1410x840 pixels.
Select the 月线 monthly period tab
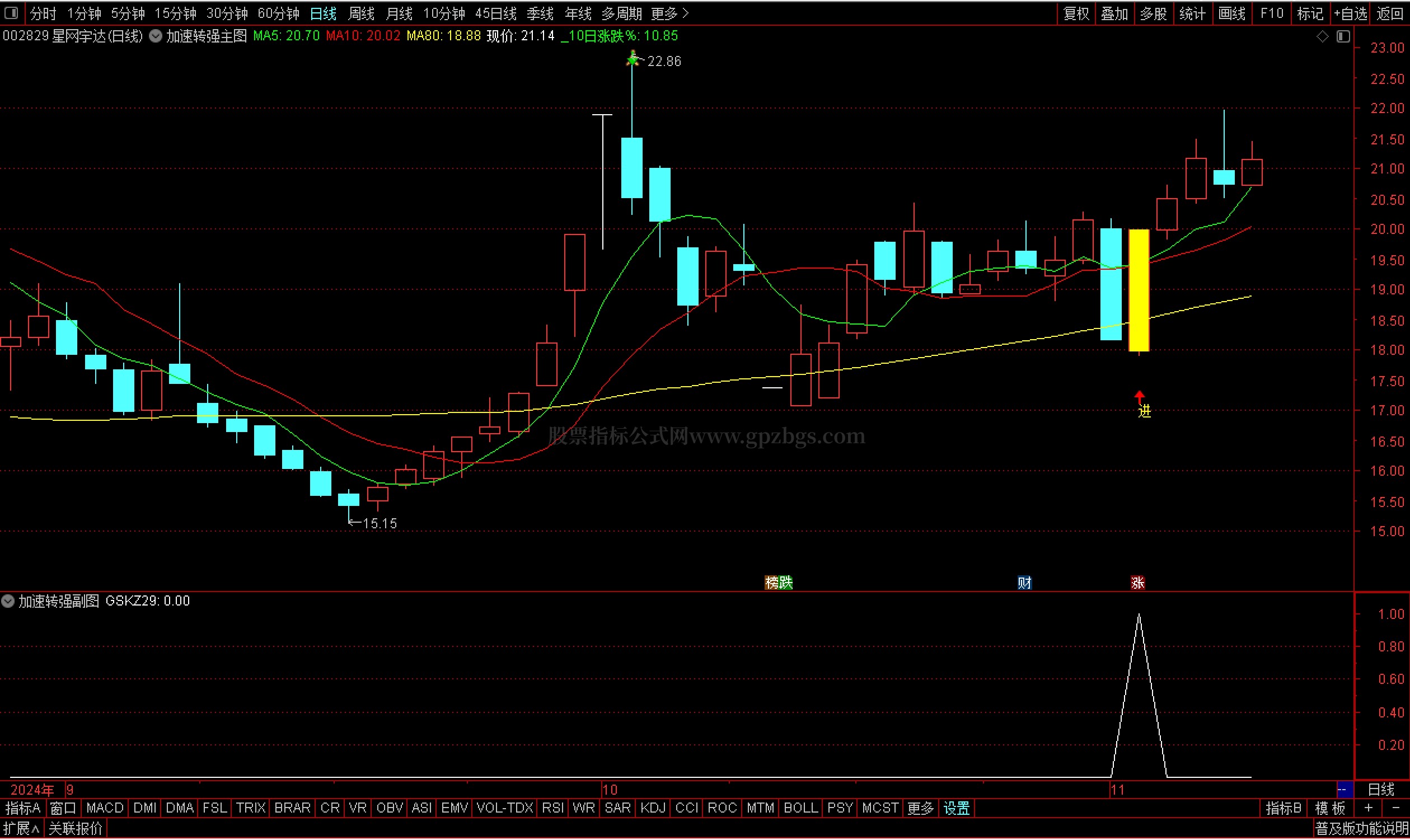click(399, 13)
